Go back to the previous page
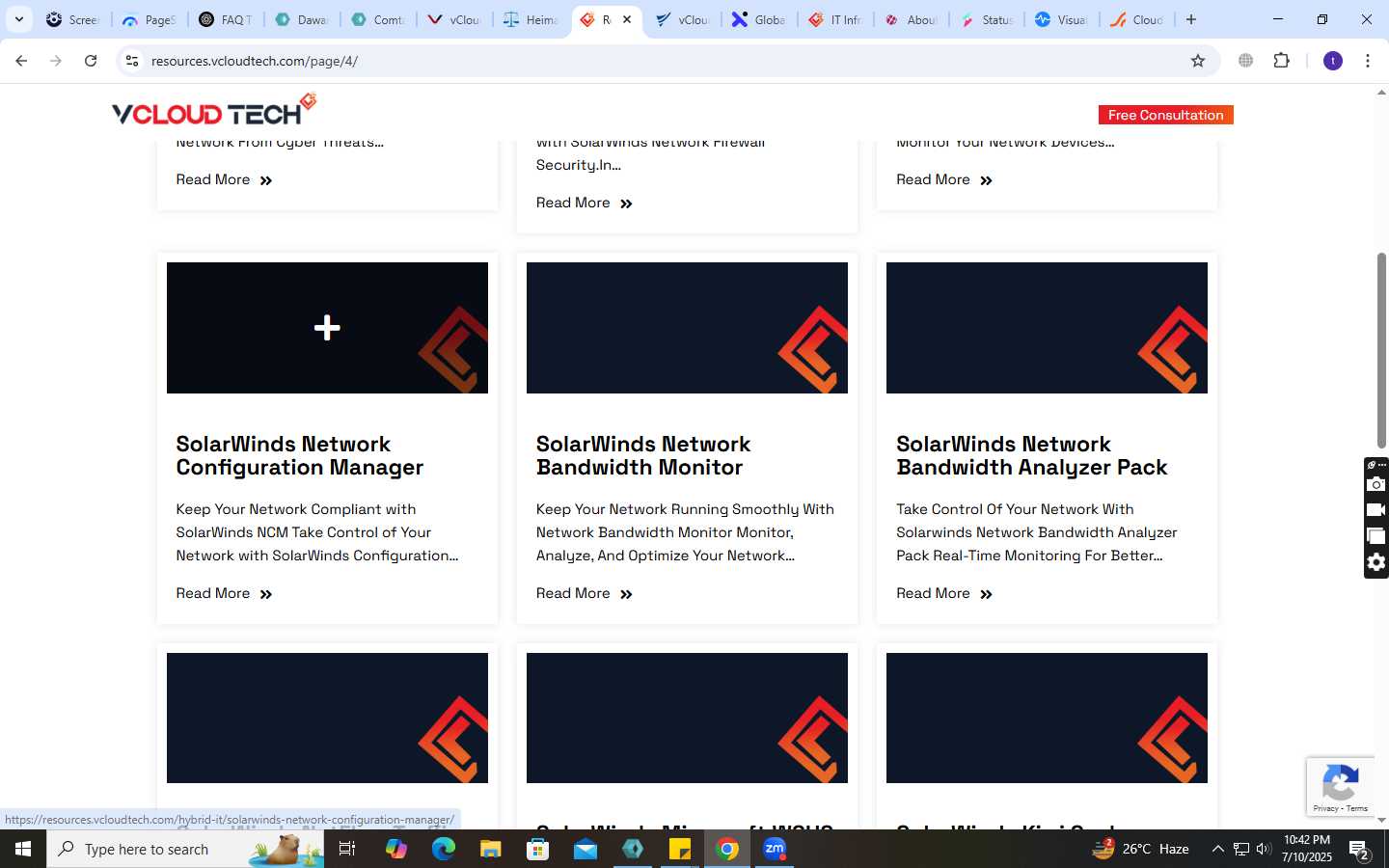 [x=21, y=61]
